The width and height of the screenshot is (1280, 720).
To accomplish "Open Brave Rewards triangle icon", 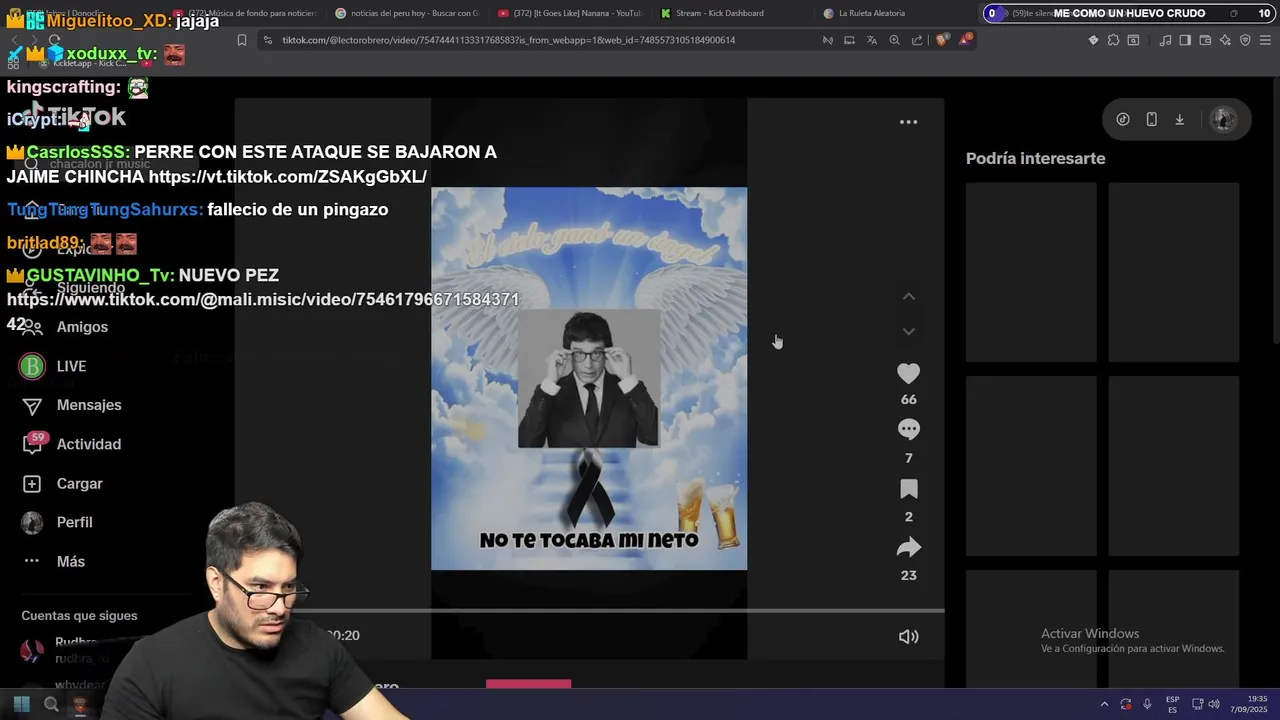I will pos(965,40).
